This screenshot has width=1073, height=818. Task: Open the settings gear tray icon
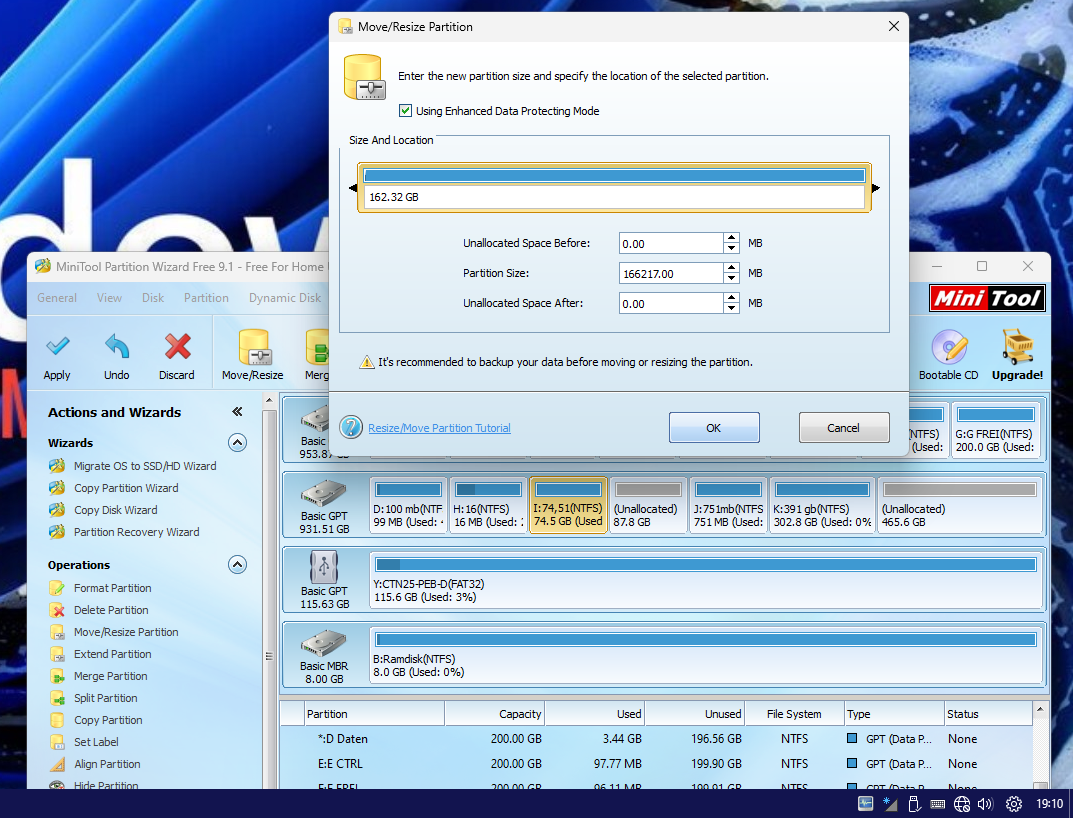(x=1014, y=804)
